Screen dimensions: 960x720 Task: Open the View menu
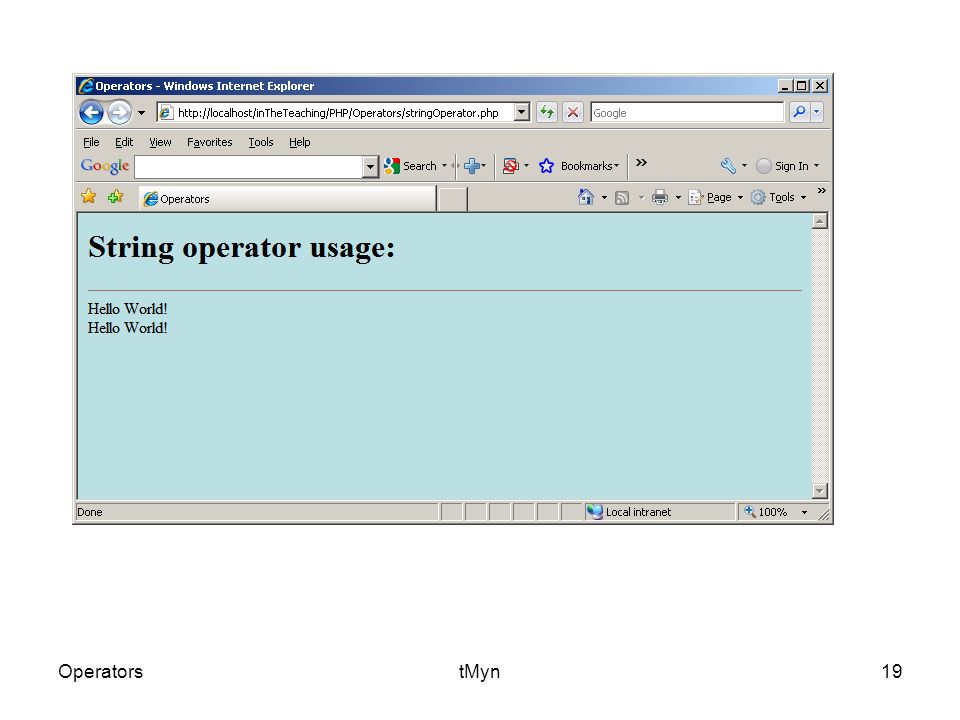pos(160,142)
